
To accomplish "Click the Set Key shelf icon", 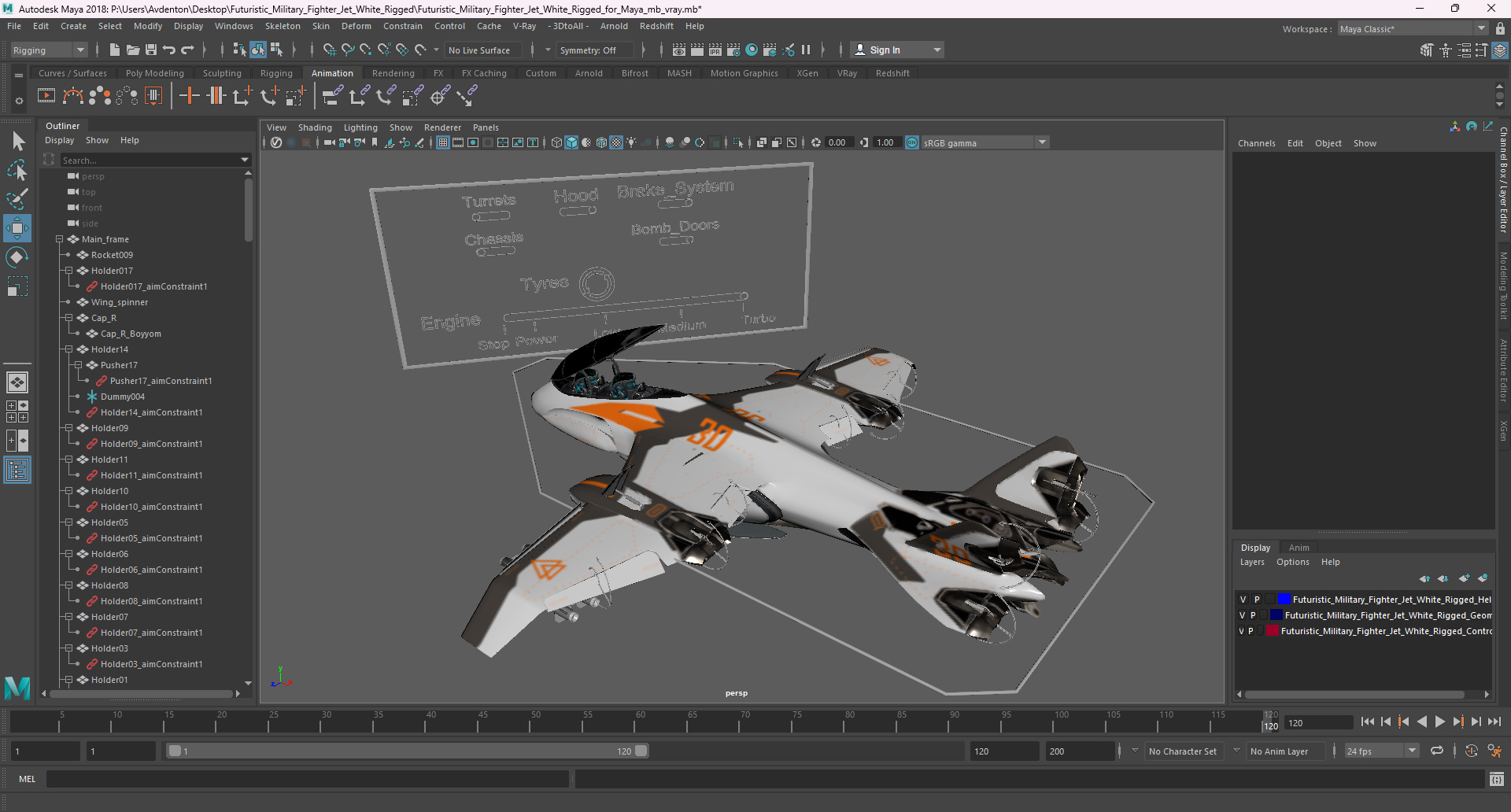I will pos(189,96).
